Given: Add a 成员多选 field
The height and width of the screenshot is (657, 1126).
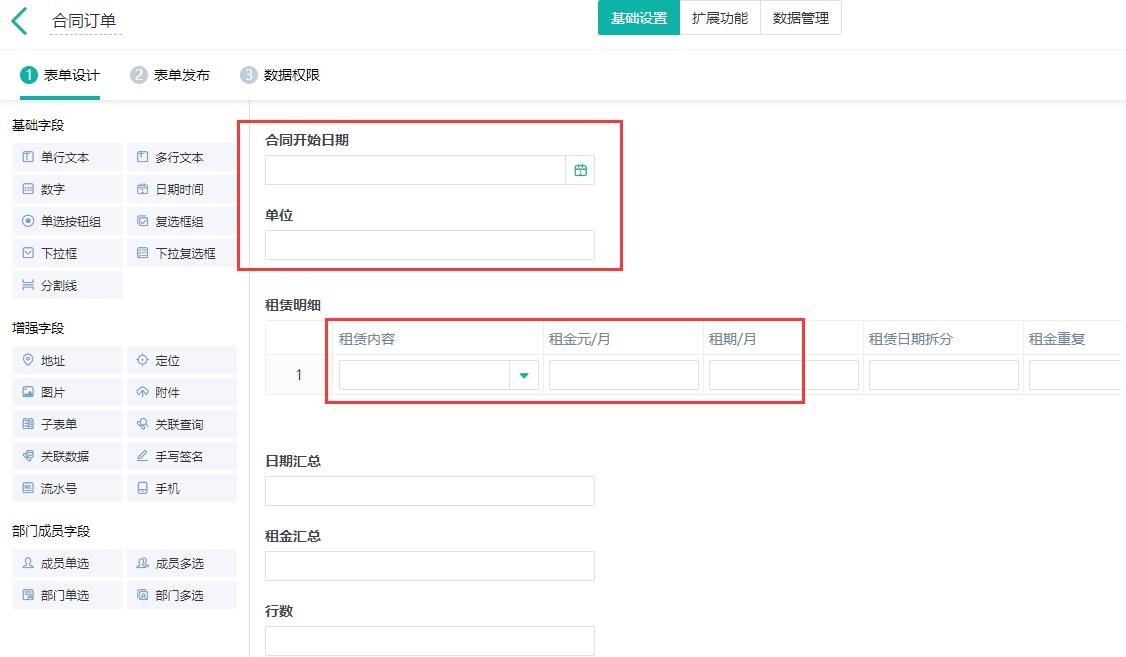Looking at the screenshot, I should pos(182,564).
